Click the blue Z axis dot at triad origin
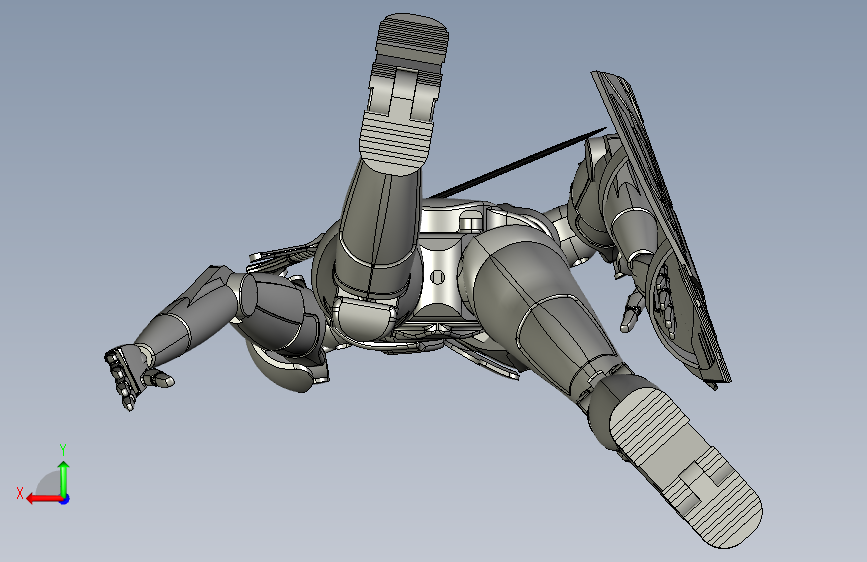The width and height of the screenshot is (867, 562). [65, 499]
